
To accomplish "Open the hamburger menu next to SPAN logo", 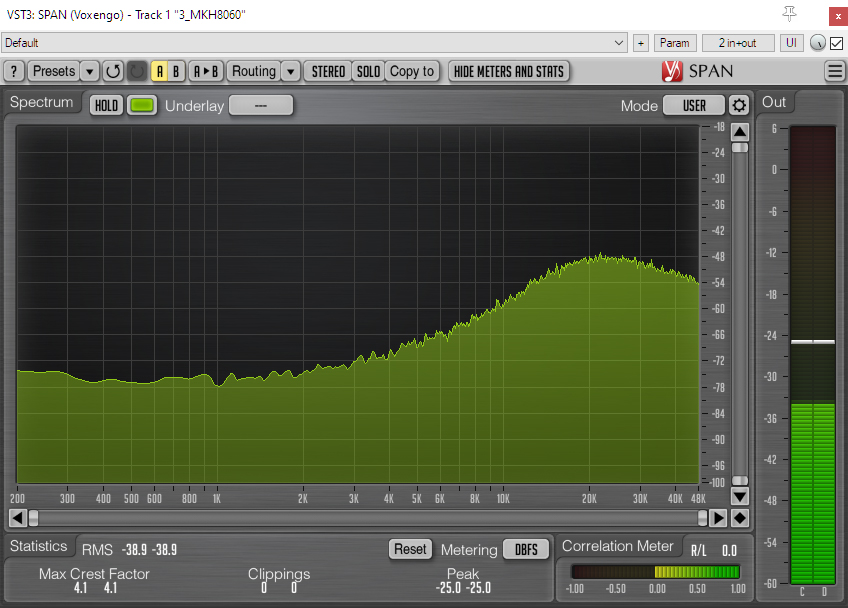I will pyautogui.click(x=835, y=71).
